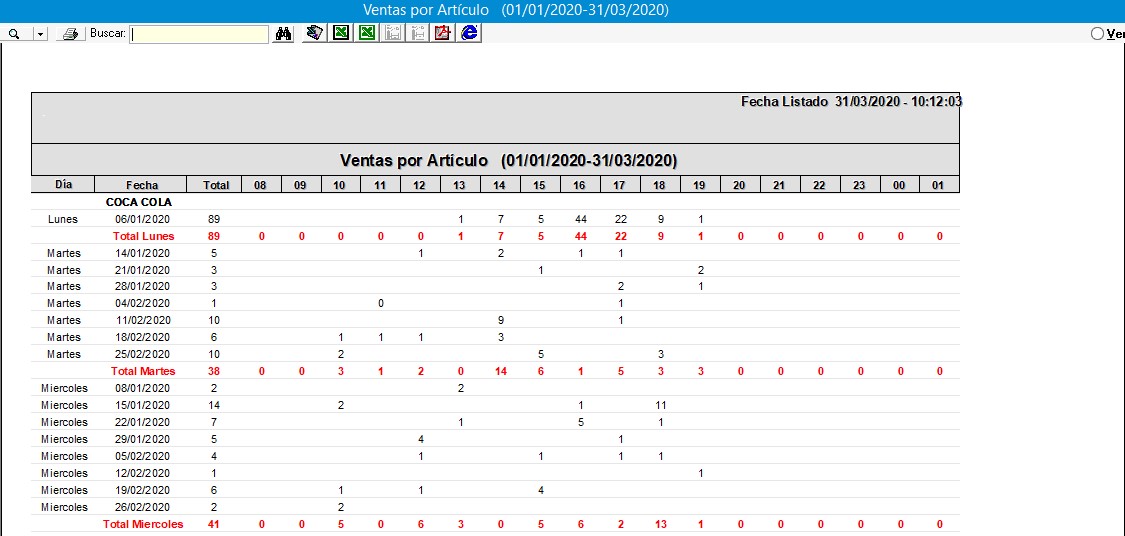The image size is (1125, 536).
Task: Click the Lunes day cell for 06/01/2020
Action: point(63,219)
